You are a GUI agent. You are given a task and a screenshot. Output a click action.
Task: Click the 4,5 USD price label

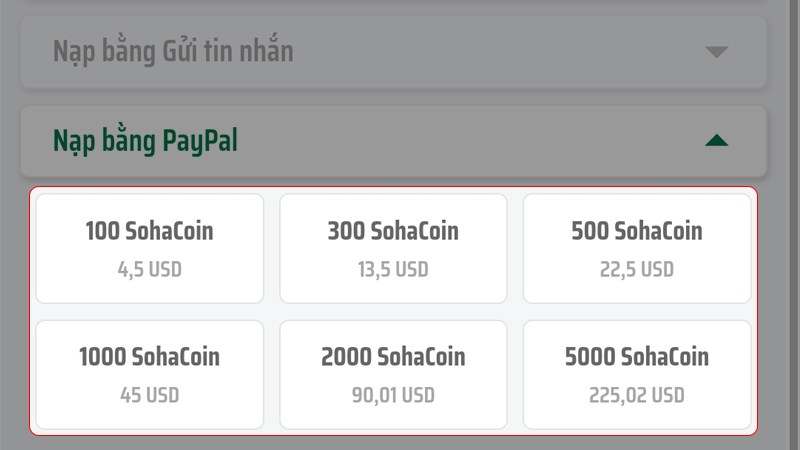(x=149, y=269)
